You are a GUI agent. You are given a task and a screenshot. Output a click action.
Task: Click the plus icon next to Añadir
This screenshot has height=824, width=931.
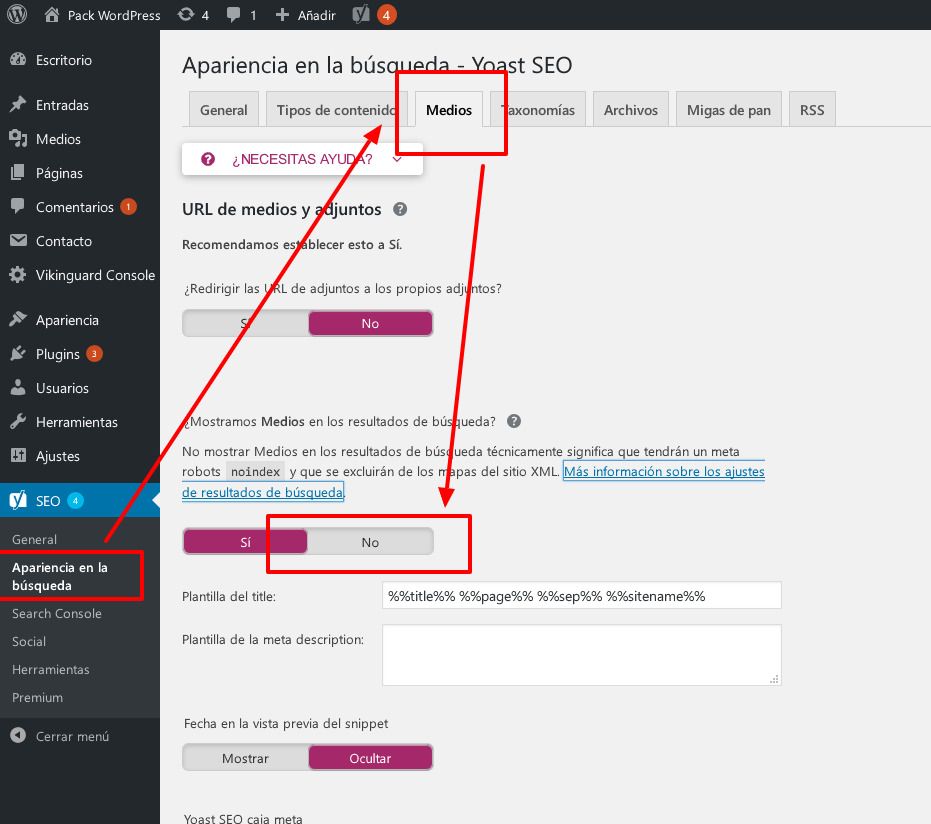[282, 15]
